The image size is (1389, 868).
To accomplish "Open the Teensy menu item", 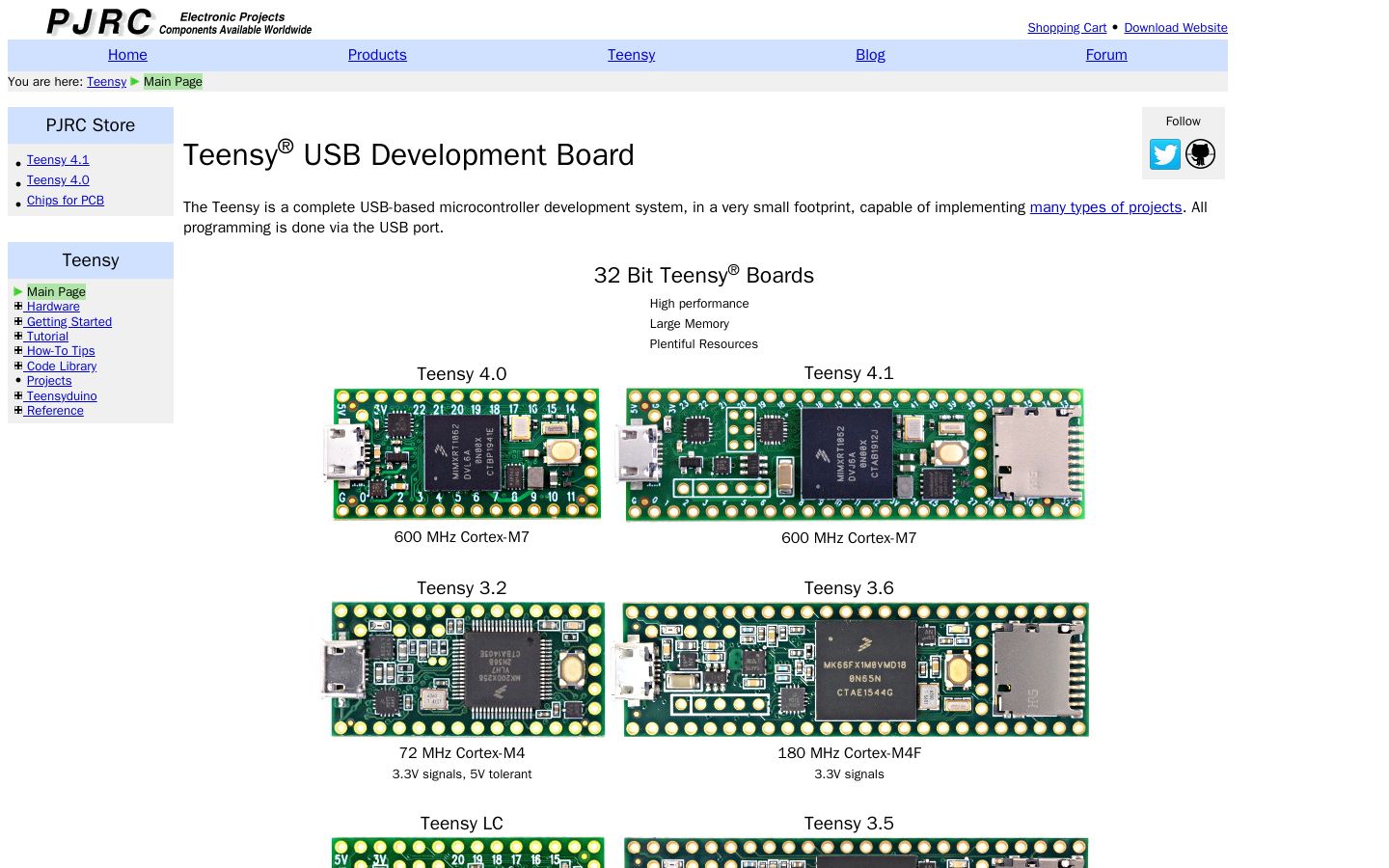I will coord(631,55).
